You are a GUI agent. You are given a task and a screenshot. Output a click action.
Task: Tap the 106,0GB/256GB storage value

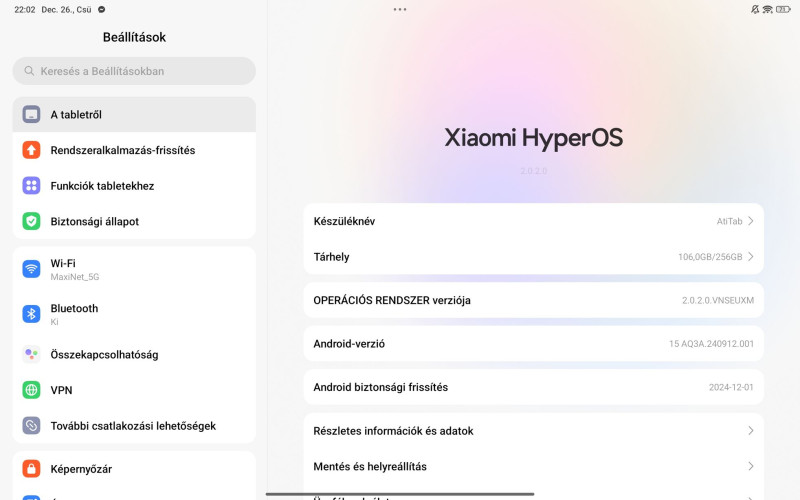(710, 257)
